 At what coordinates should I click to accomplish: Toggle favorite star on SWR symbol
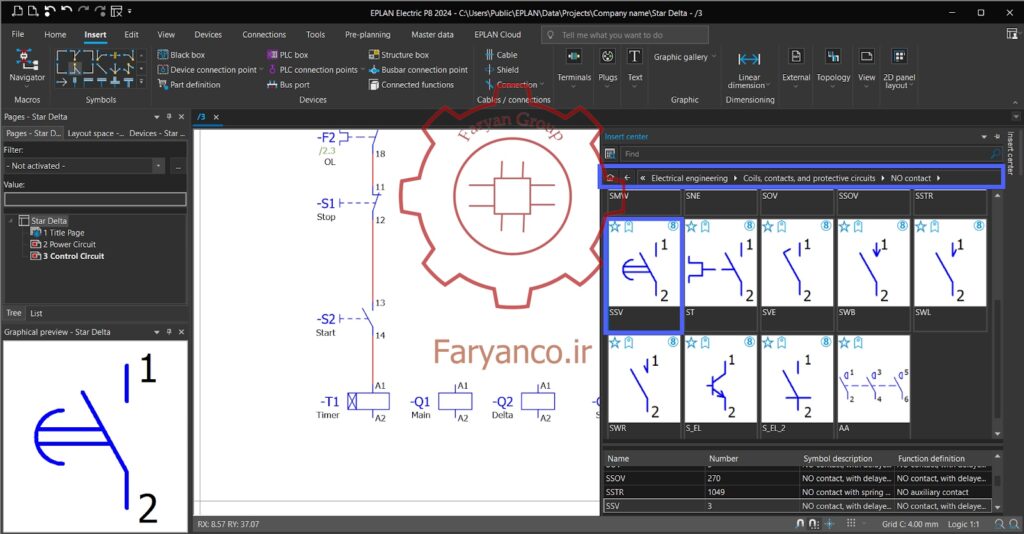tap(615, 343)
